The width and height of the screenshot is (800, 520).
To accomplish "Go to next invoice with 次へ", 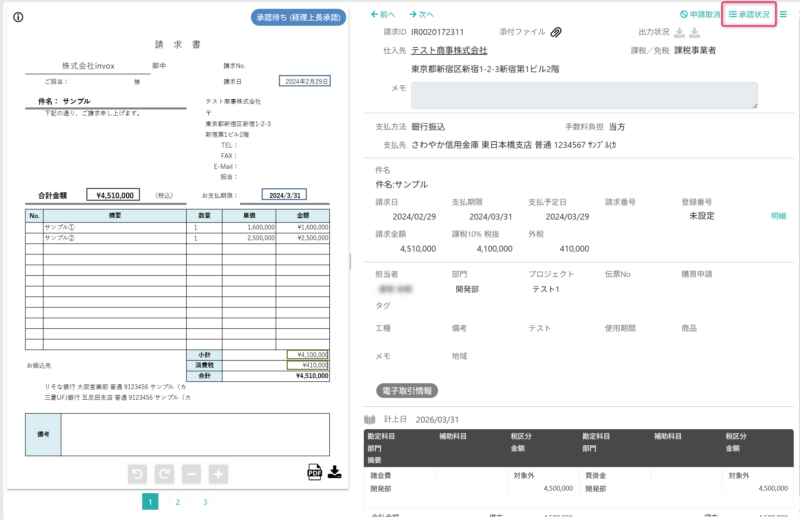I will [x=421, y=14].
